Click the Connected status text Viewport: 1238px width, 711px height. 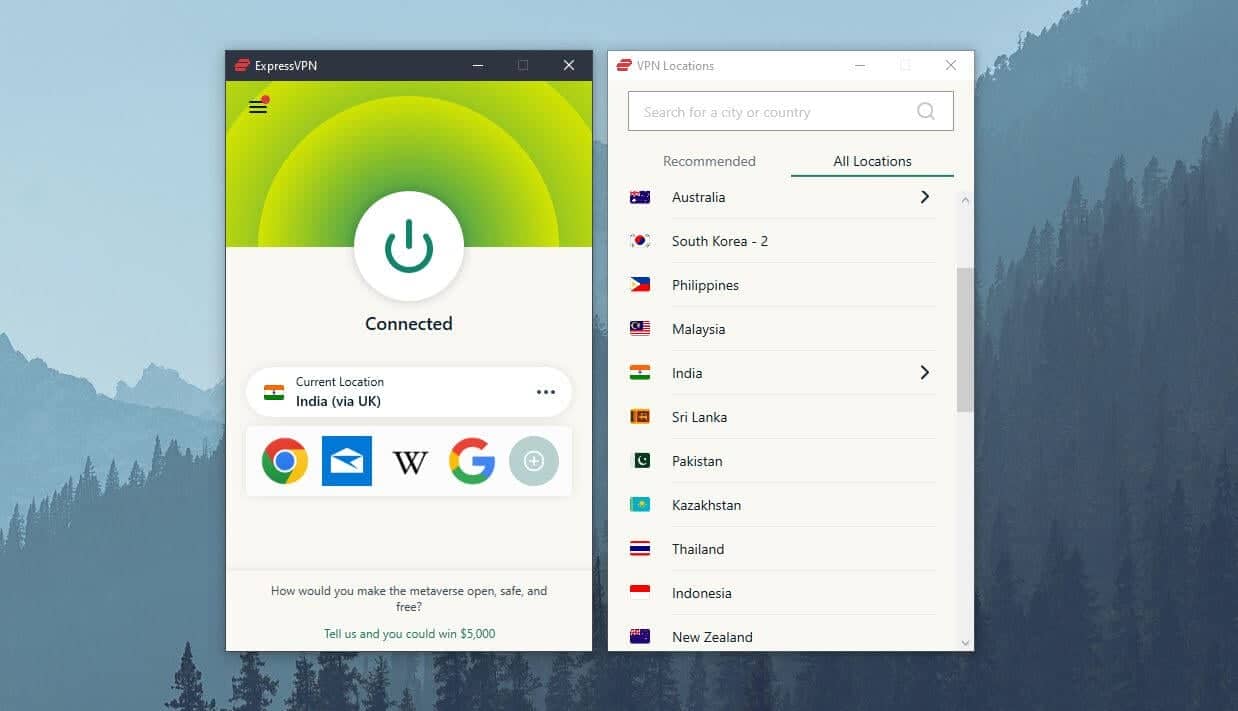click(x=409, y=324)
